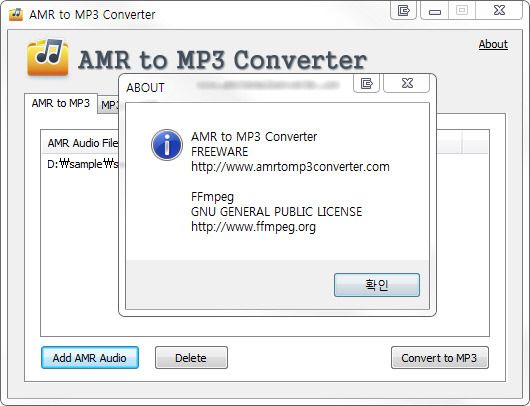Close the AMR to MP3 Converter main window
The height and width of the screenshot is (406, 530).
499,11
